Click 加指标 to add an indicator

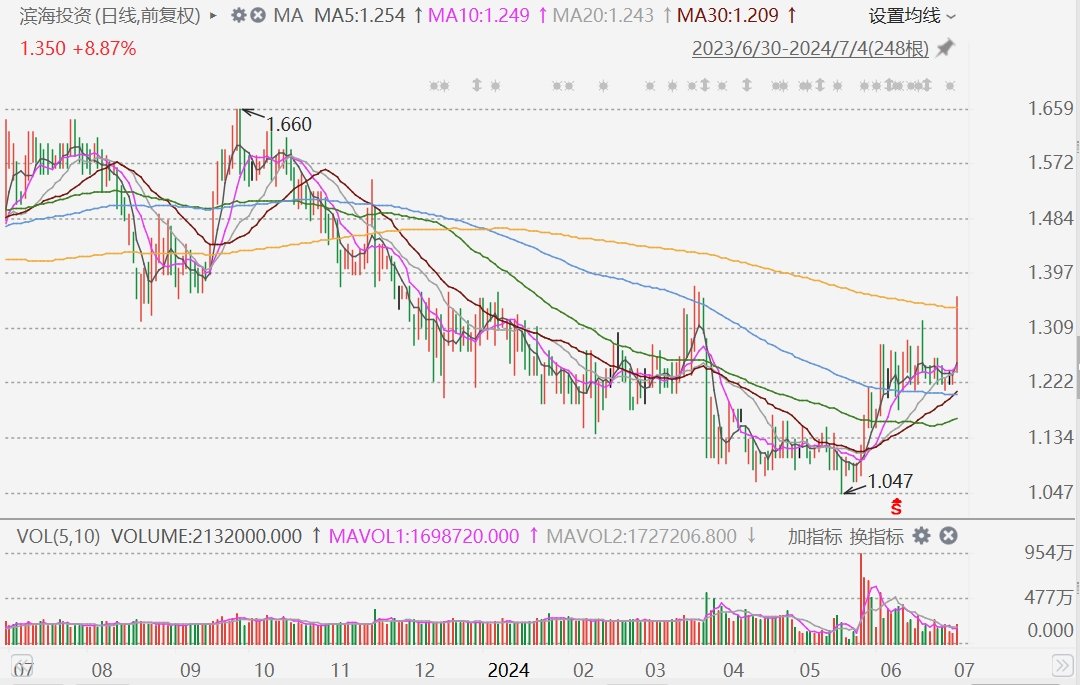pos(815,536)
